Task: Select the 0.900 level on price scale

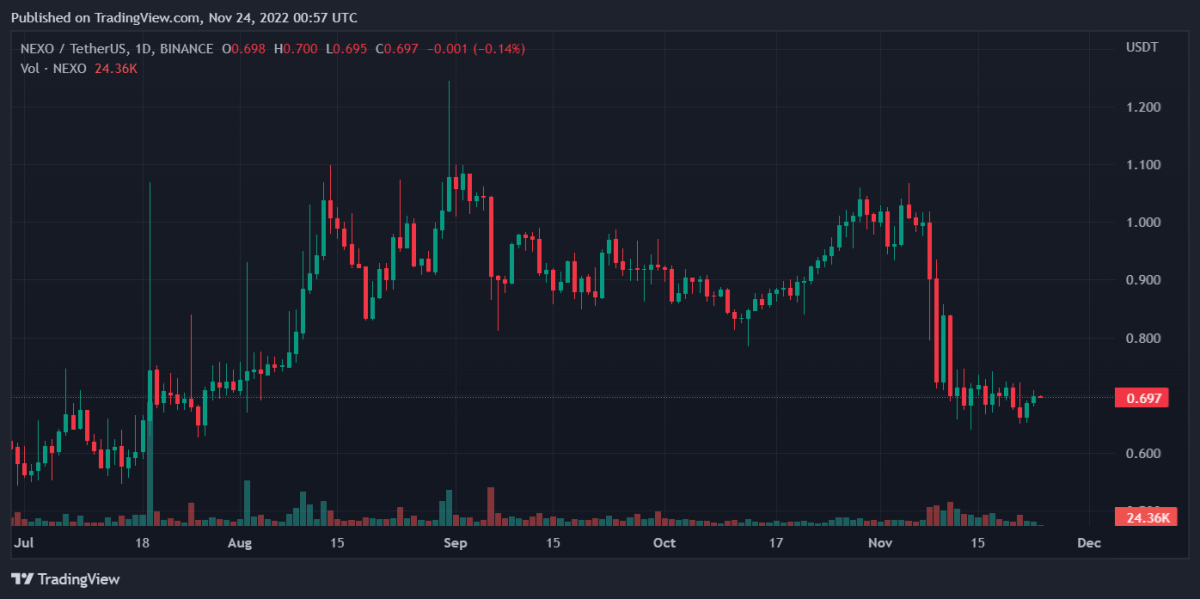Action: click(x=1143, y=281)
